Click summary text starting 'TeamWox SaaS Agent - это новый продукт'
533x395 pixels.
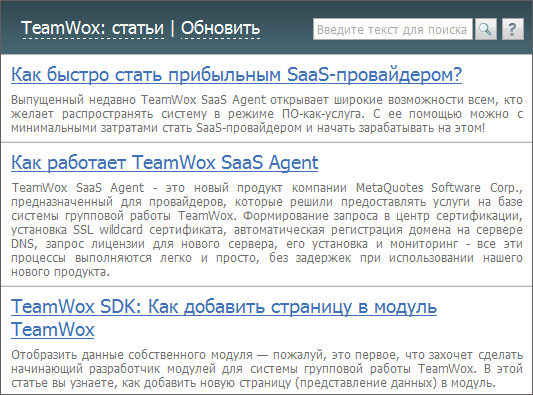tap(267, 230)
